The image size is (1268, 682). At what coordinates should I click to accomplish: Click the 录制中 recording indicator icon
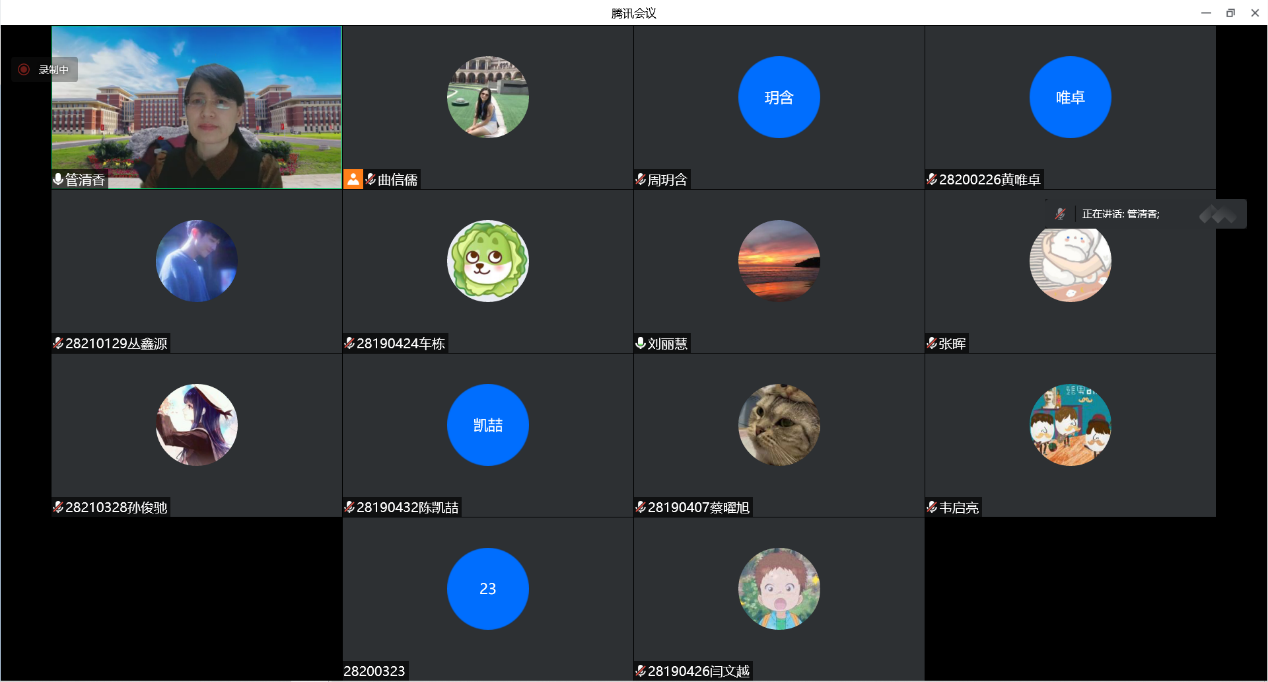click(24, 70)
